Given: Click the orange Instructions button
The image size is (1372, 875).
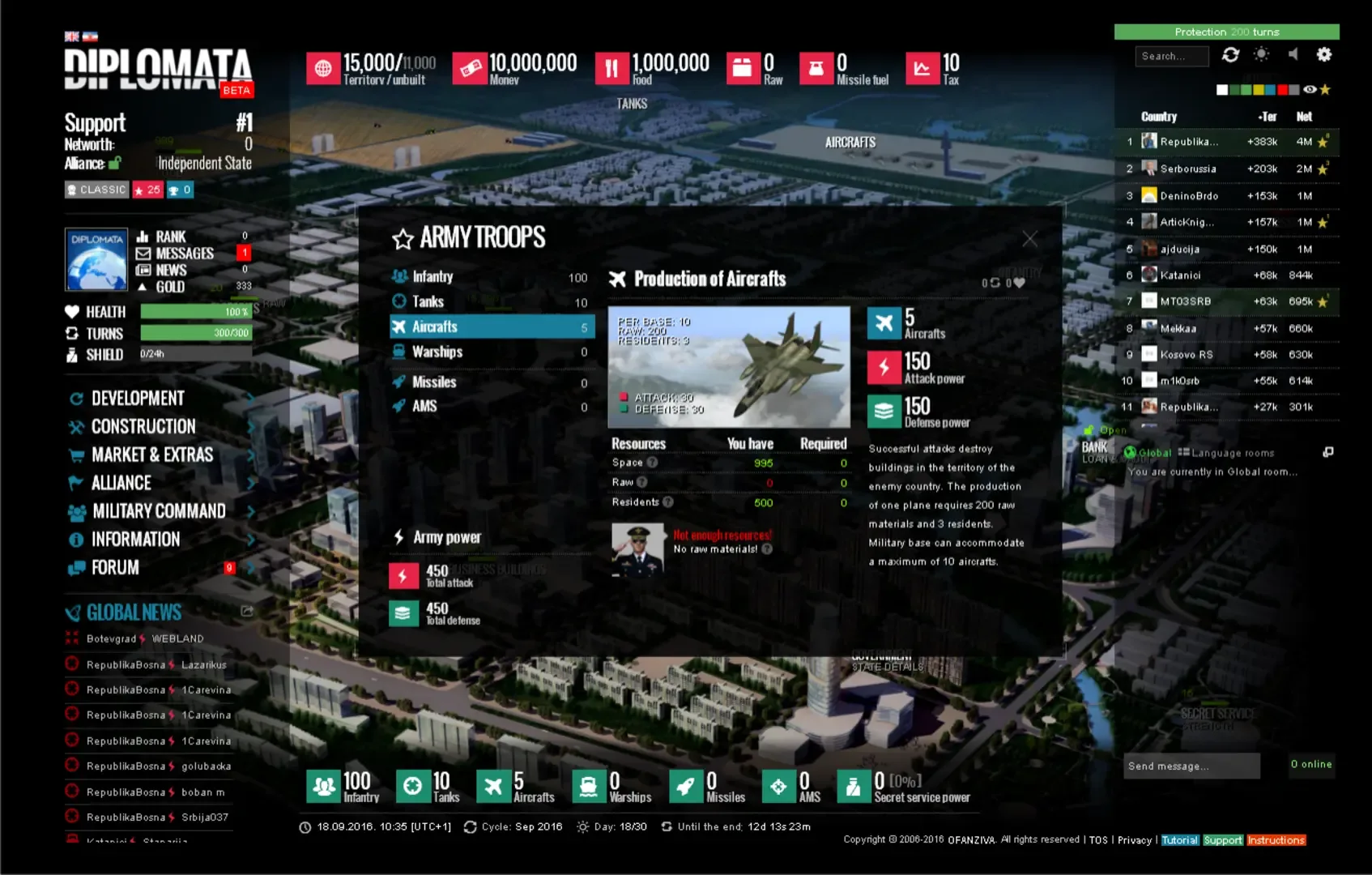Looking at the screenshot, I should click(x=1276, y=840).
